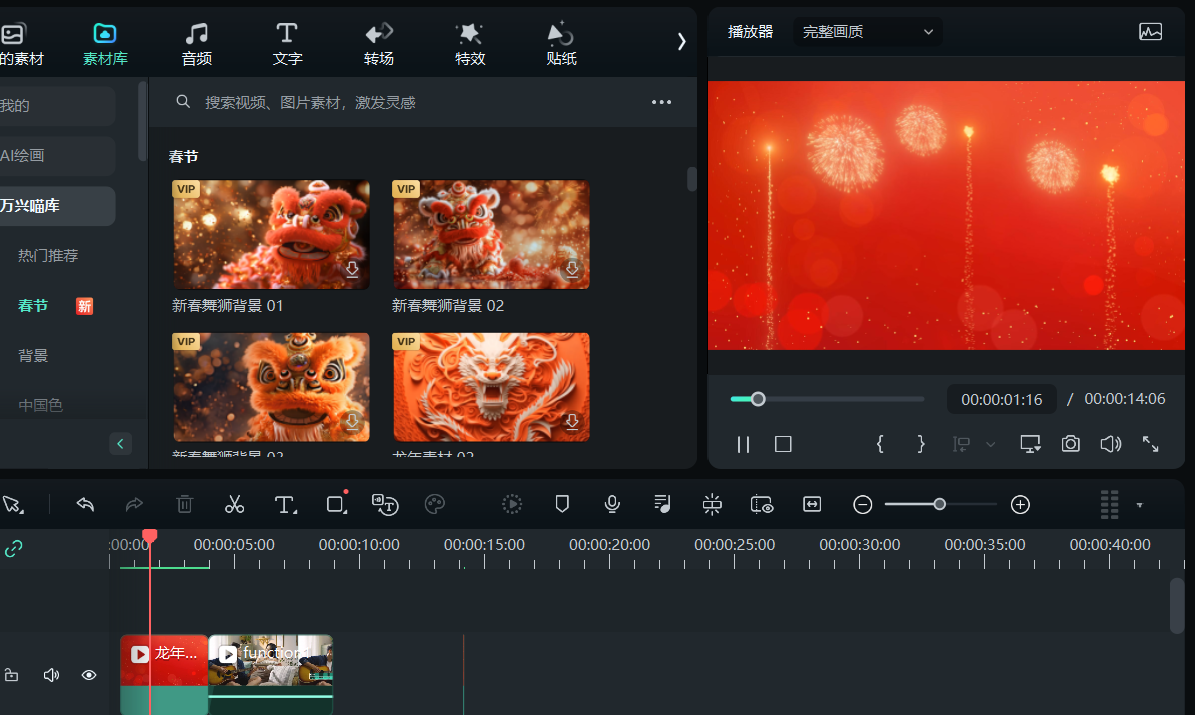Select the crop tool

tap(336, 504)
